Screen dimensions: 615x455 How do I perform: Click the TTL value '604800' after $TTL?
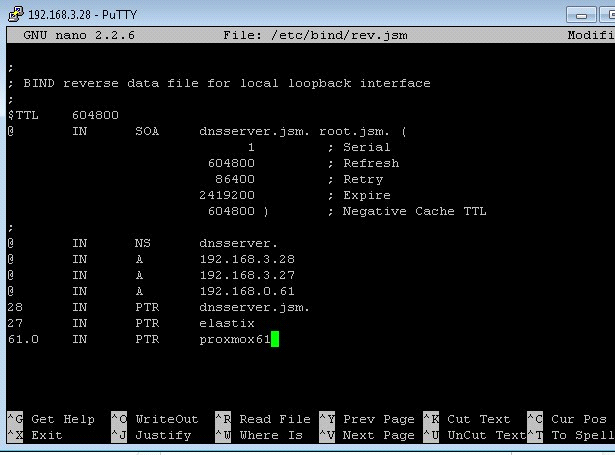95,115
